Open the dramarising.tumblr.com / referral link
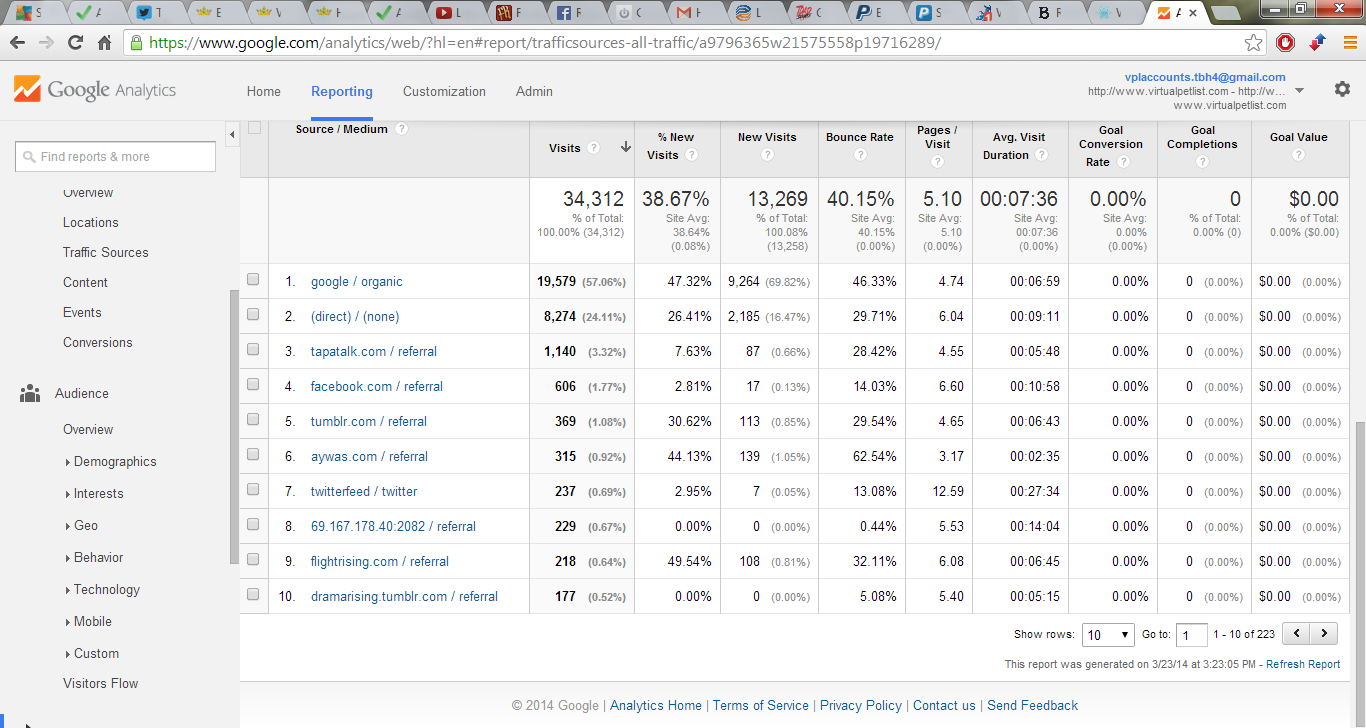This screenshot has width=1366, height=728. [404, 596]
